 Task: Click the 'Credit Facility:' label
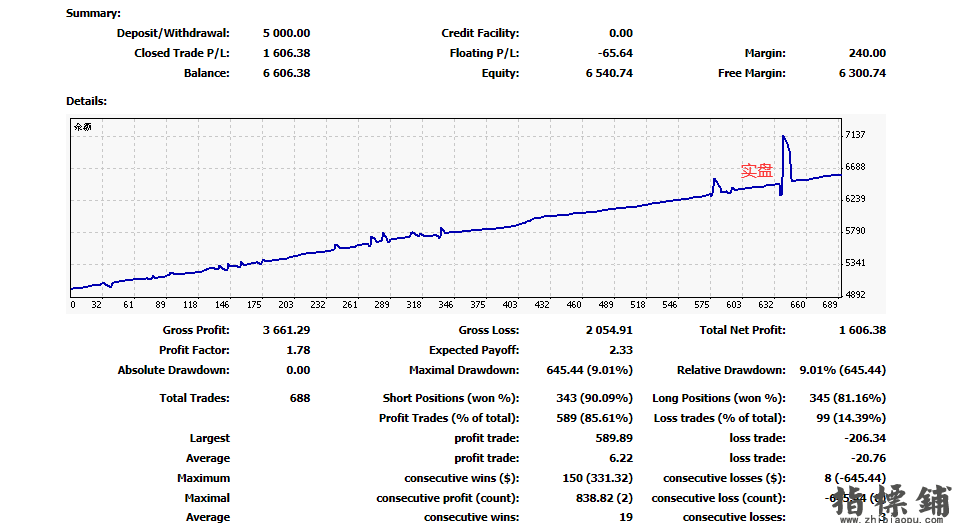(480, 33)
